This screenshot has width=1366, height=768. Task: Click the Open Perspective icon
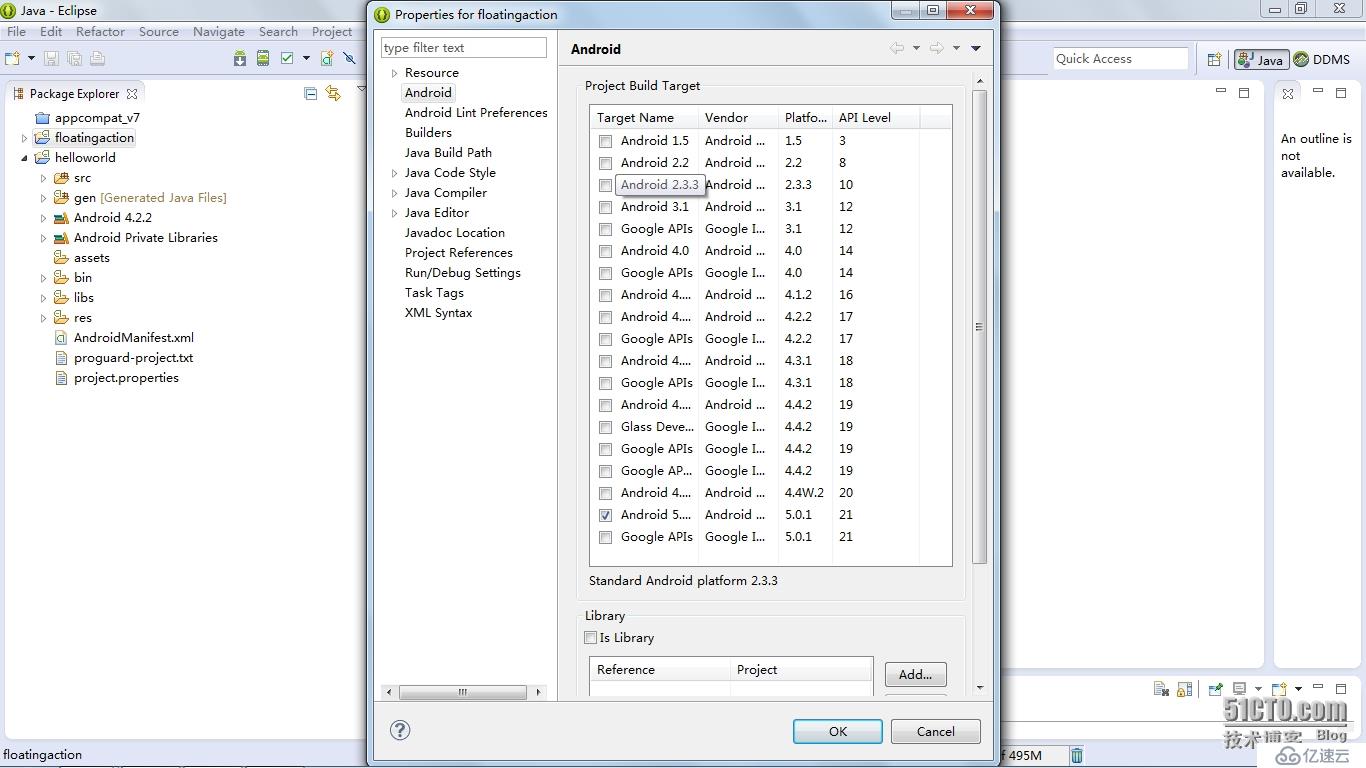(x=1214, y=59)
